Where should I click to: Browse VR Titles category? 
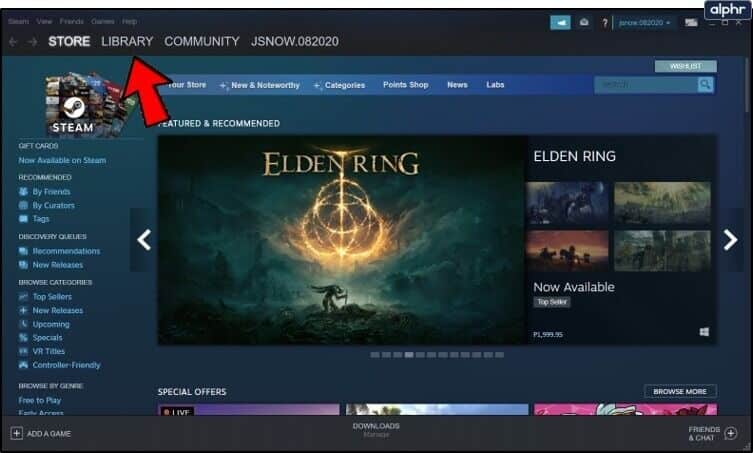pos(49,351)
